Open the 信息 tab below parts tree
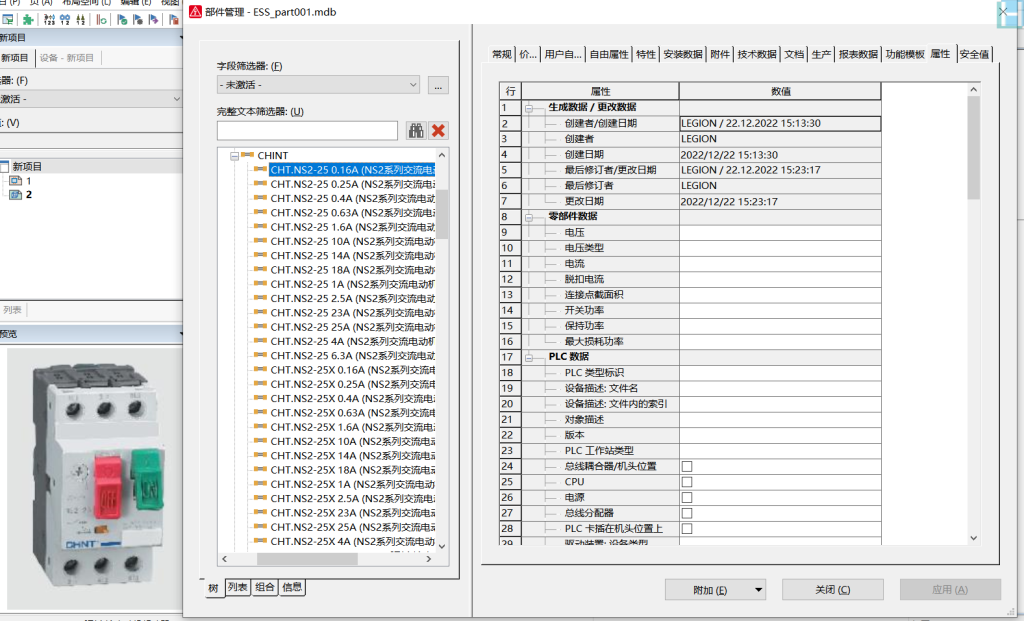 (292, 587)
